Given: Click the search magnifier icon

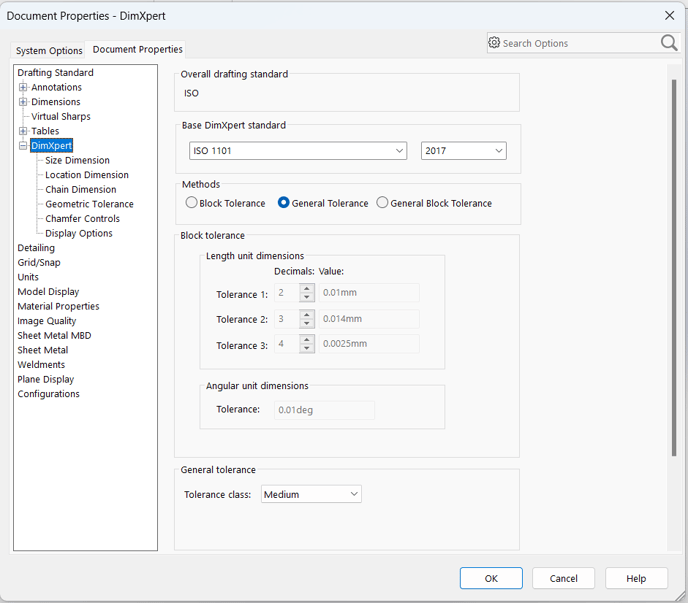Looking at the screenshot, I should (669, 43).
